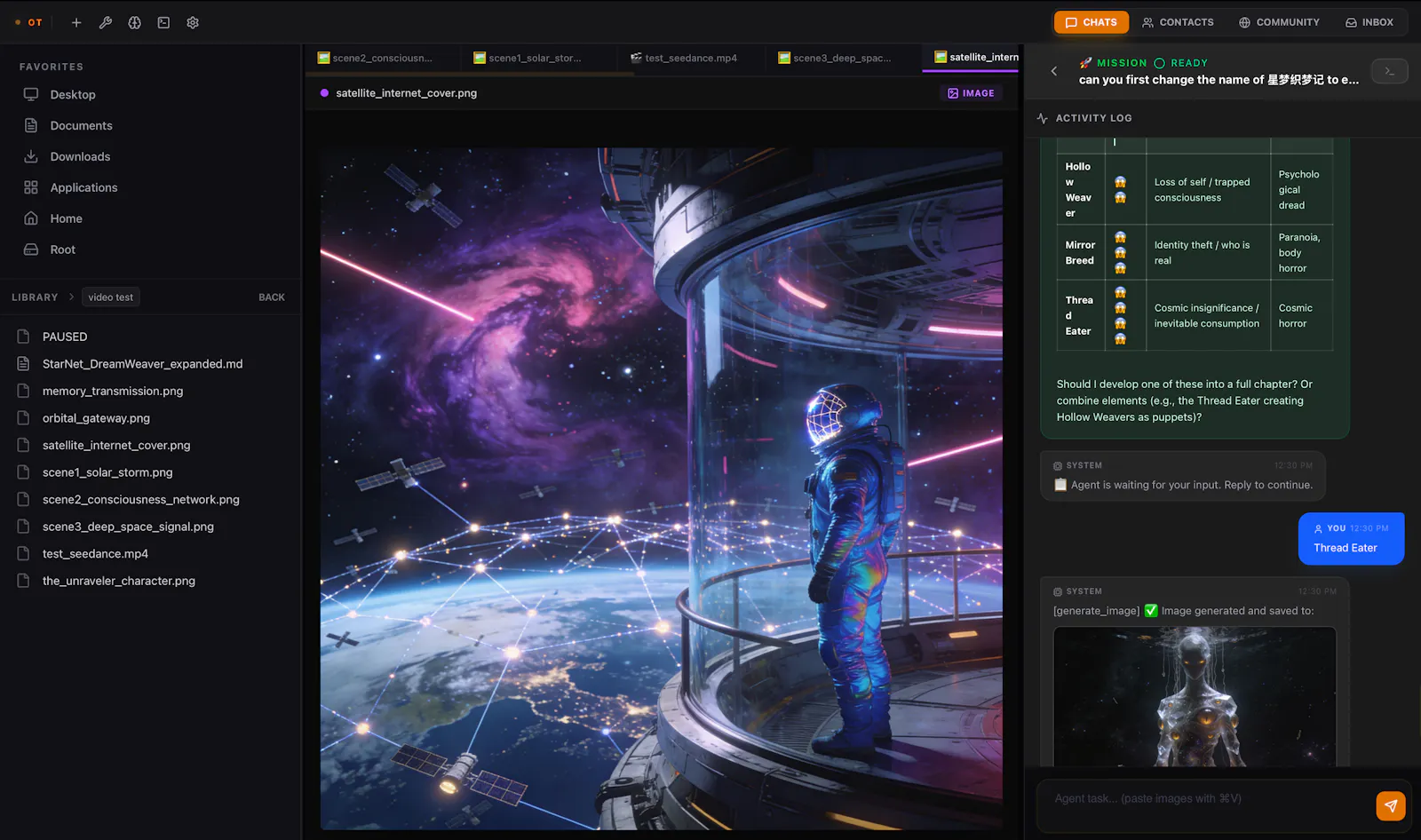Click the brain icon in top toolbar

[135, 22]
